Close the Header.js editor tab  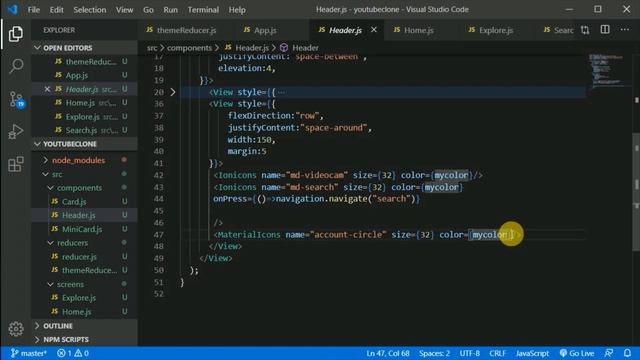[373, 30]
